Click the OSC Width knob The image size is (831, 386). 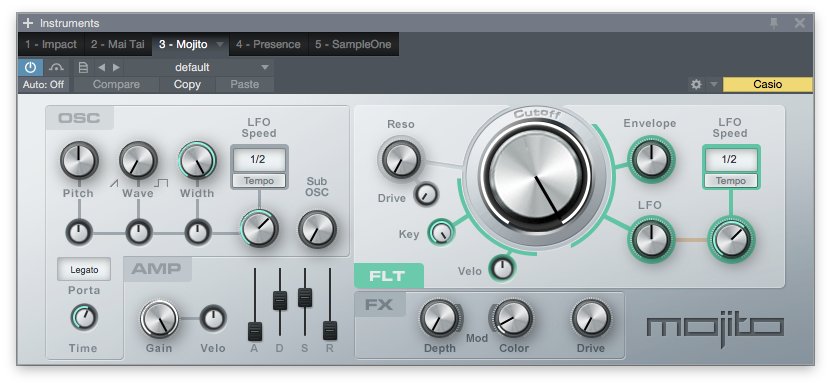pyautogui.click(x=197, y=160)
